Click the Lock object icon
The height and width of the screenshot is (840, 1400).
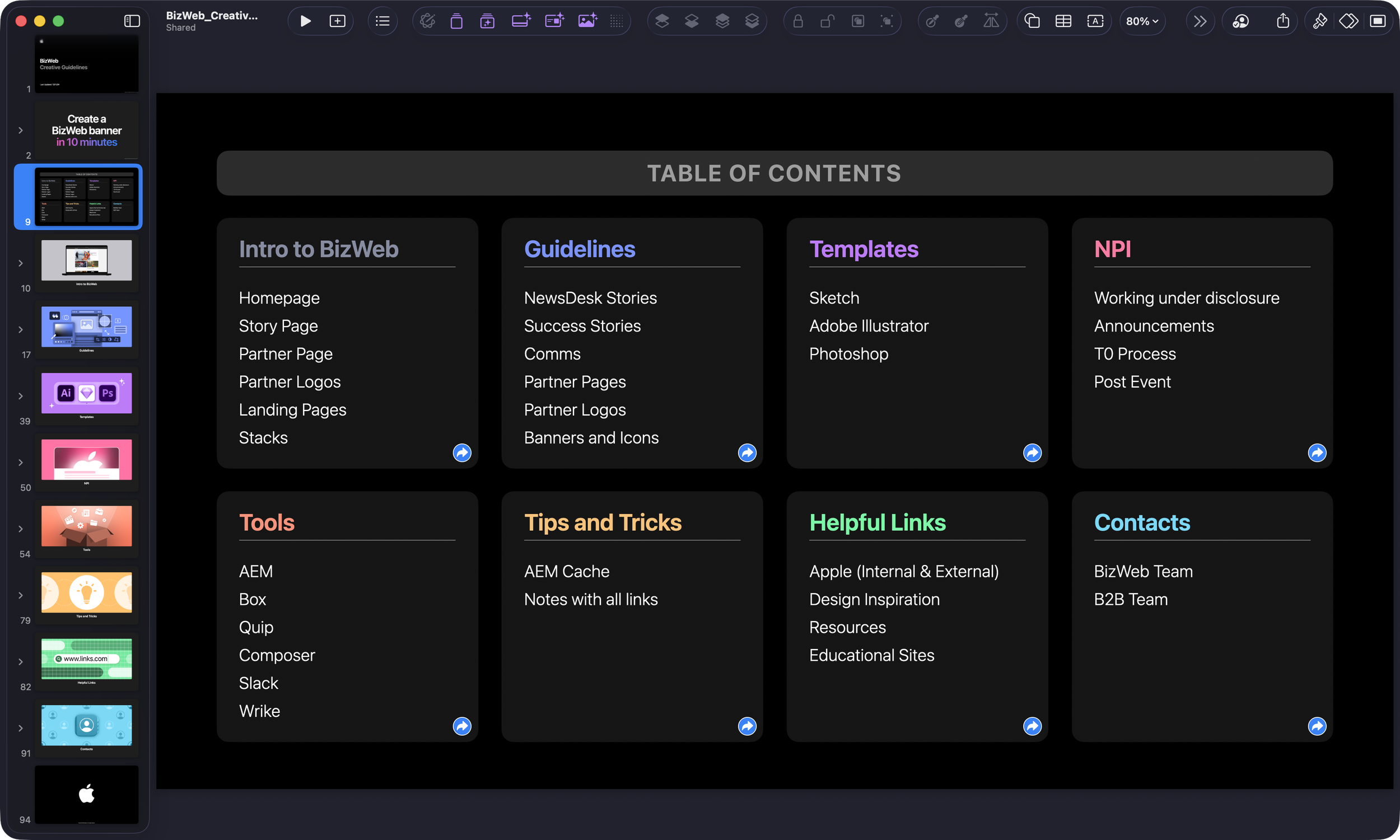coord(798,21)
